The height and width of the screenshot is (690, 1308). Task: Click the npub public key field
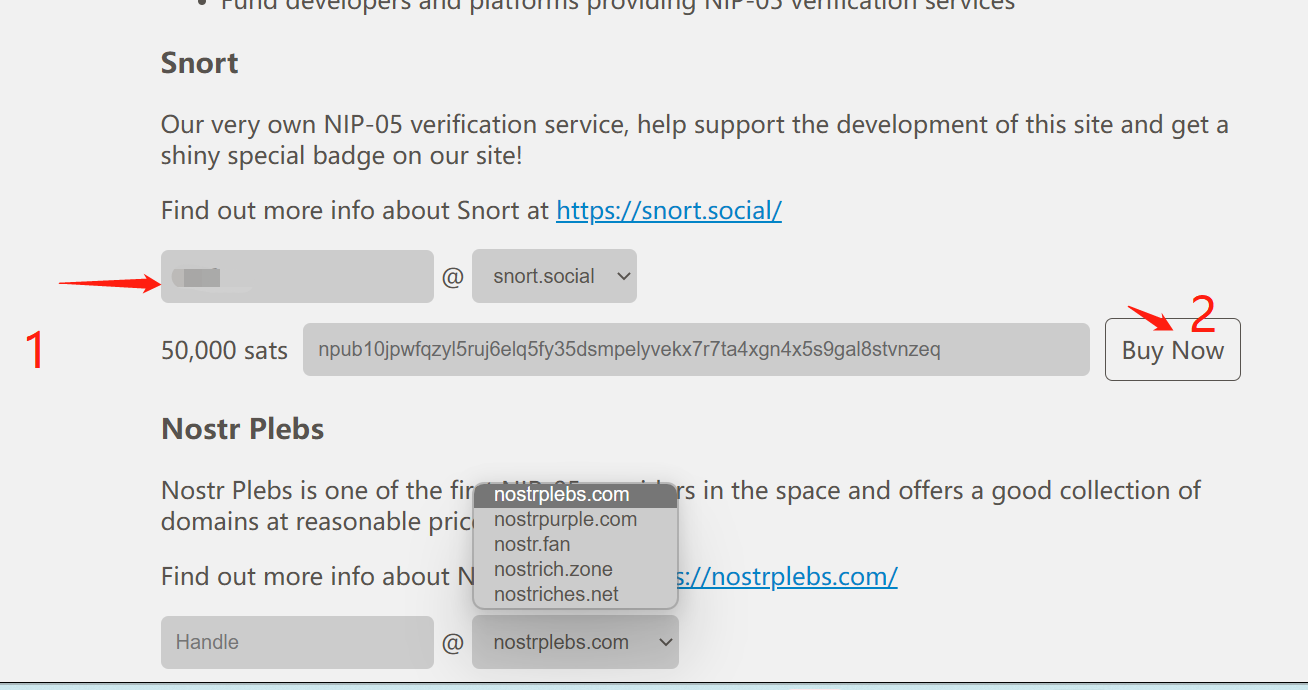tap(696, 350)
